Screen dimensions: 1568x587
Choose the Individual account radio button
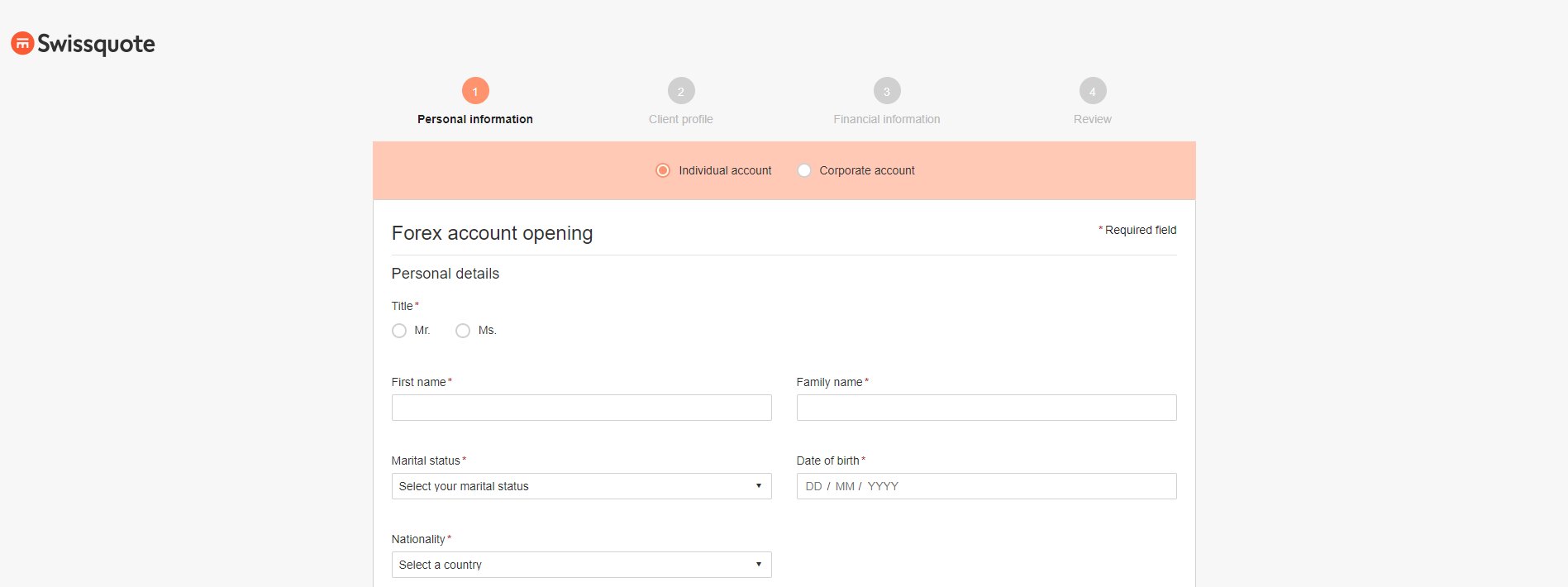[x=663, y=170]
